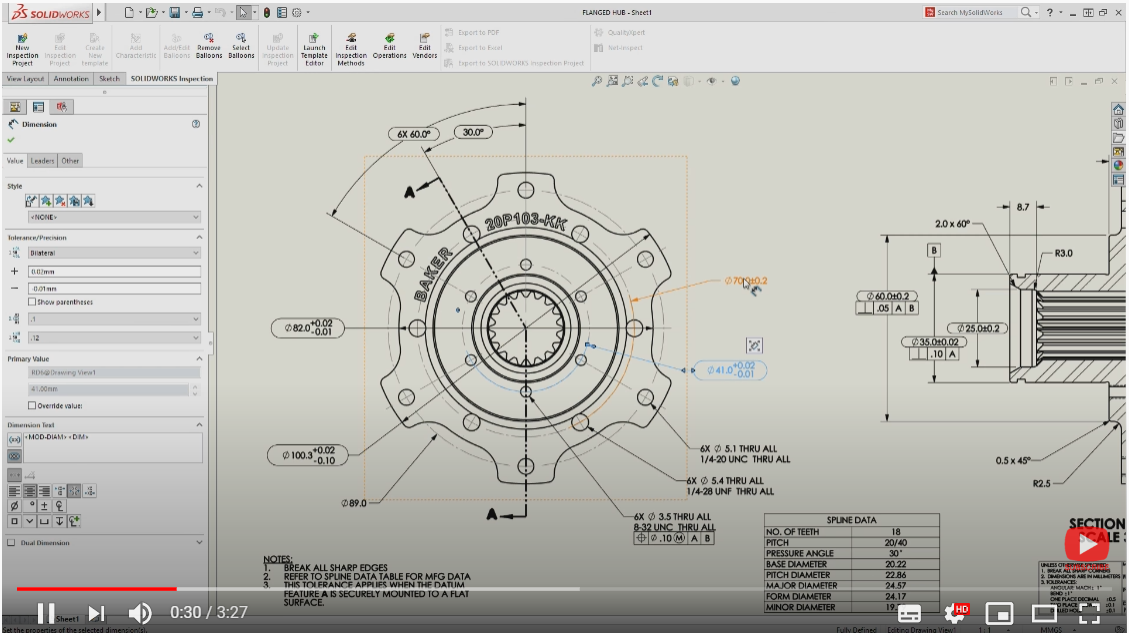
Task: Toggle video subtitles button
Action: coord(909,614)
